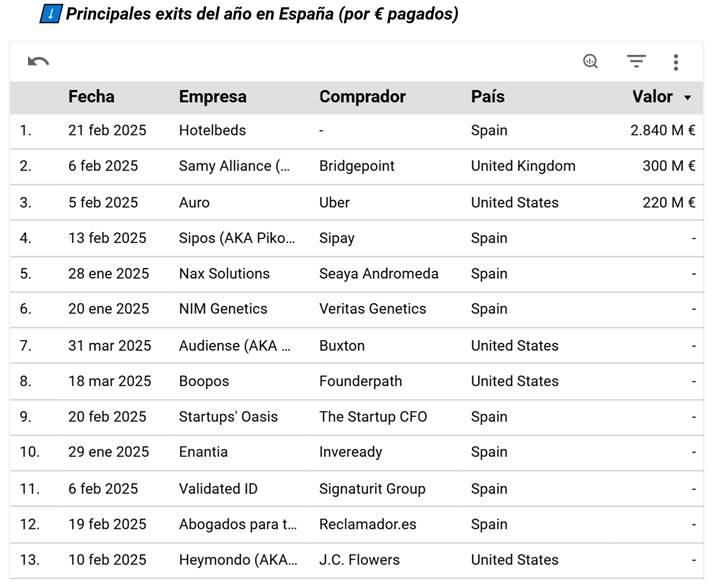Viewport: 709px width, 580px height.
Task: Click the Comprador column header
Action: (x=362, y=97)
